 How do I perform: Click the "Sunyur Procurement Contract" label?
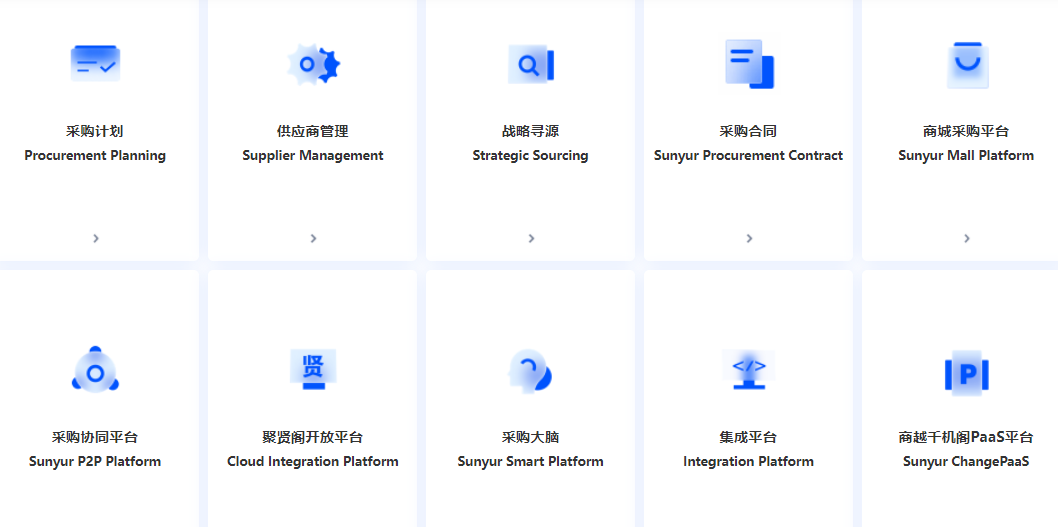(748, 156)
